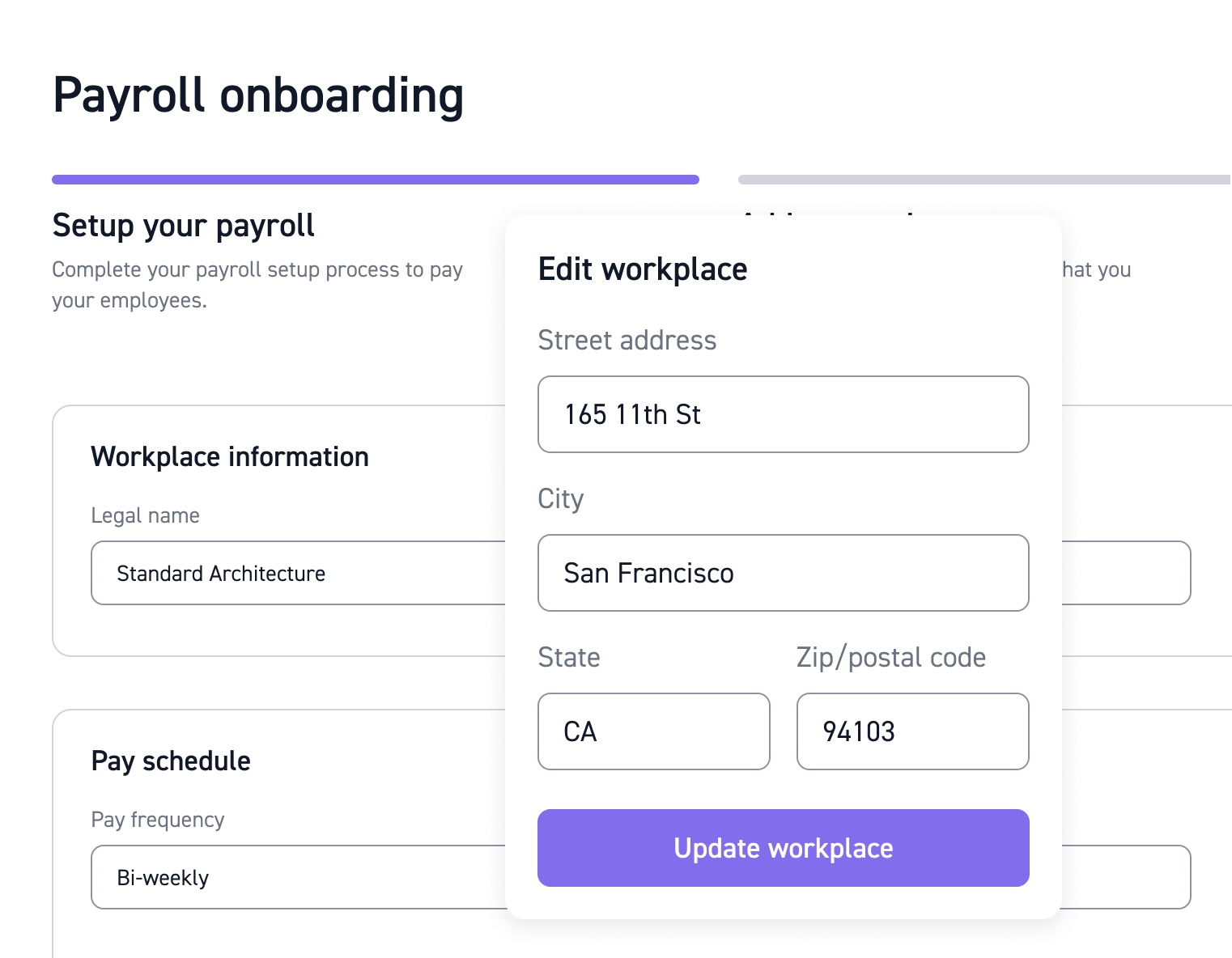Click the Legal name field

coord(298,573)
